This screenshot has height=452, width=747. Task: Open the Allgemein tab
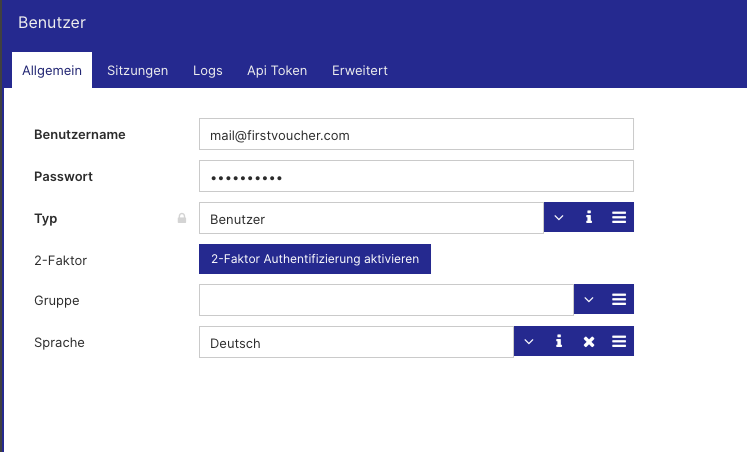[52, 70]
